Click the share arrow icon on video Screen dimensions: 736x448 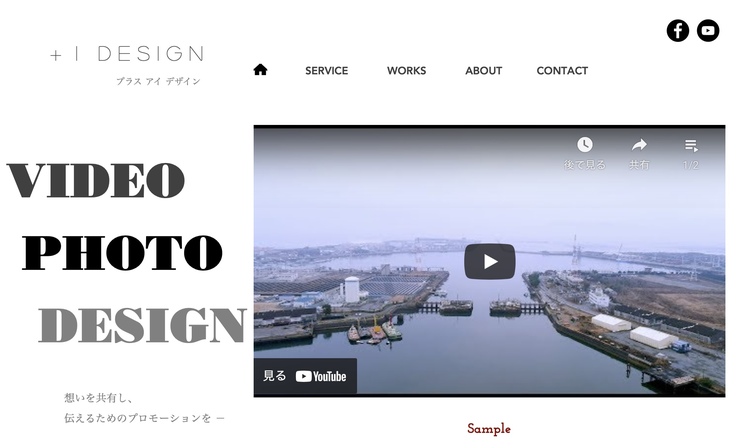(639, 145)
